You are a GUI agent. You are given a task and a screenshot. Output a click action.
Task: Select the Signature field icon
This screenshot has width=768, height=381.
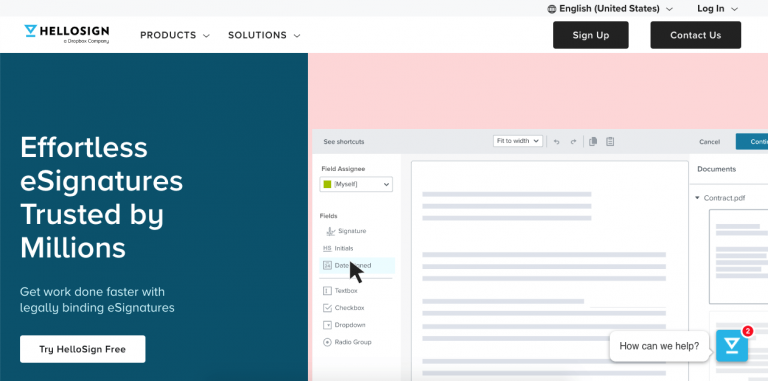[x=331, y=231]
